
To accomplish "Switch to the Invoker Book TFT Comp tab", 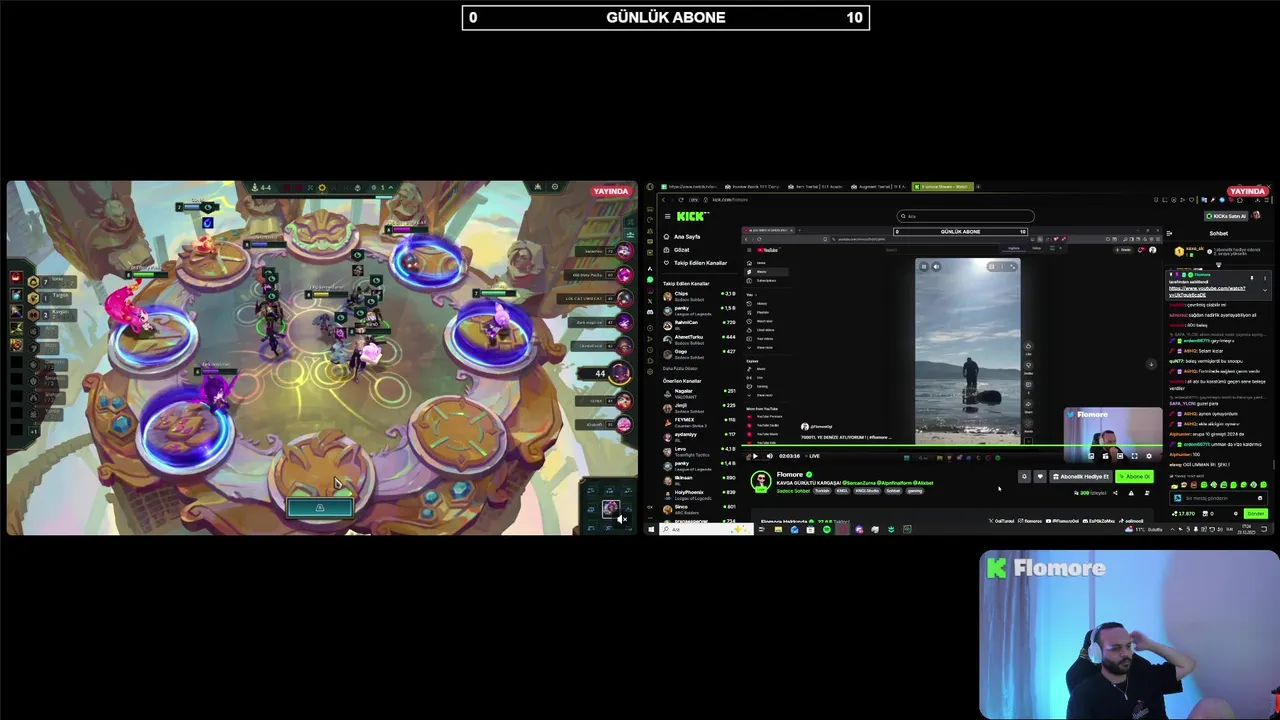I will click(752, 187).
